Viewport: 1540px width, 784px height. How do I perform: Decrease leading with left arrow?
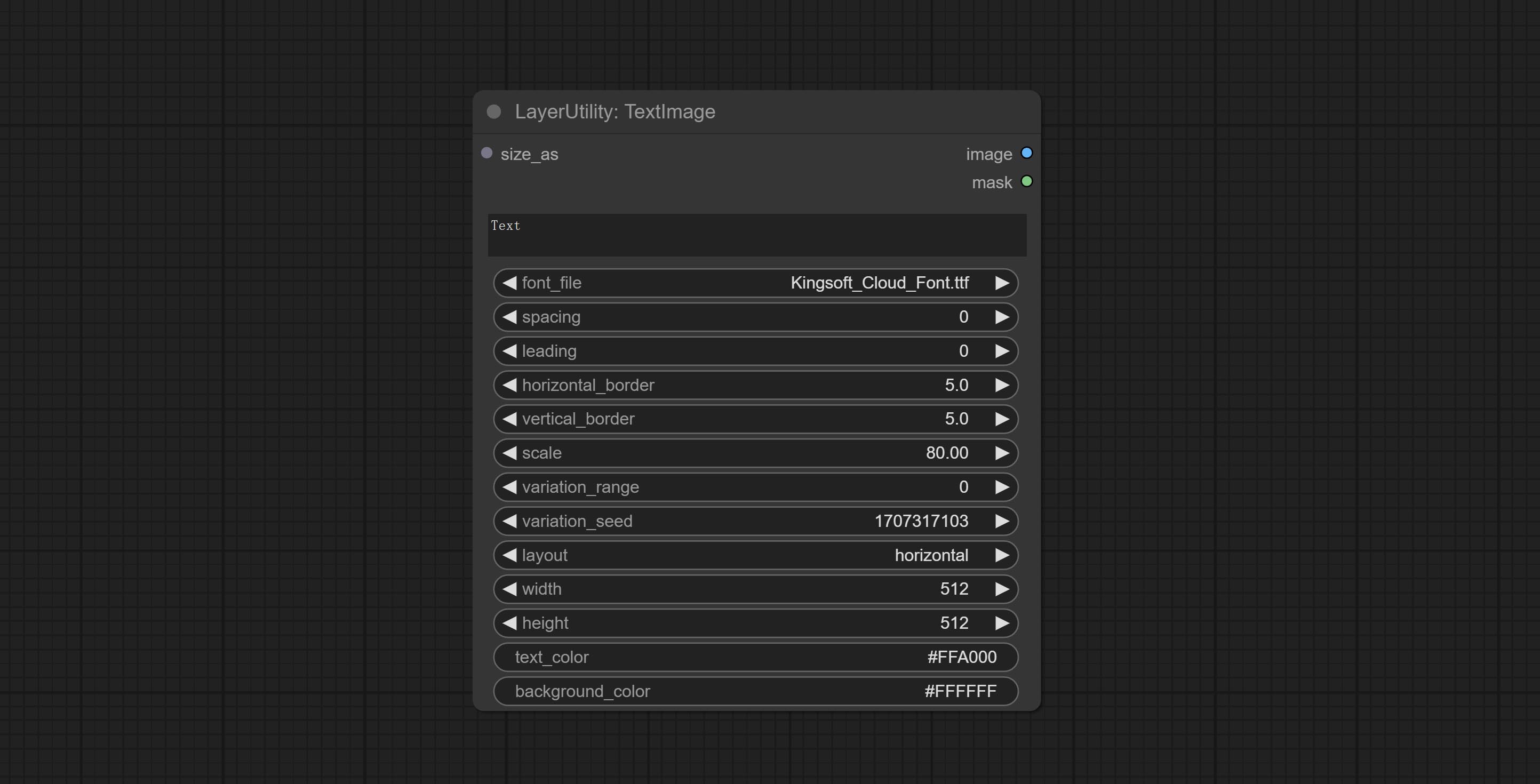pyautogui.click(x=509, y=351)
